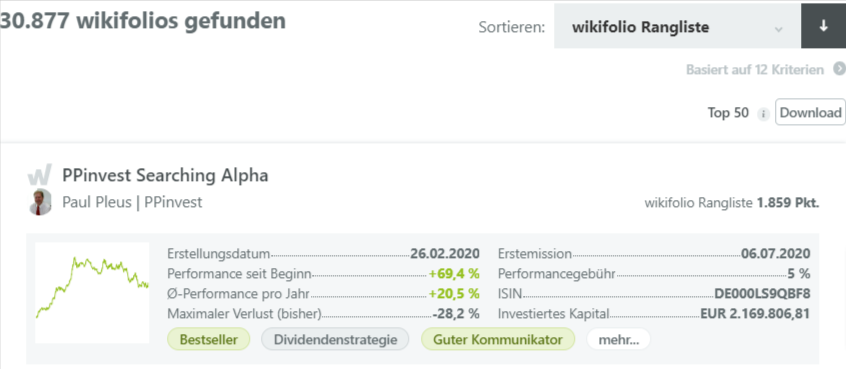Screen dimensions: 846x369
Task: Expand more tags with mehr...
Action: pyautogui.click(x=618, y=339)
